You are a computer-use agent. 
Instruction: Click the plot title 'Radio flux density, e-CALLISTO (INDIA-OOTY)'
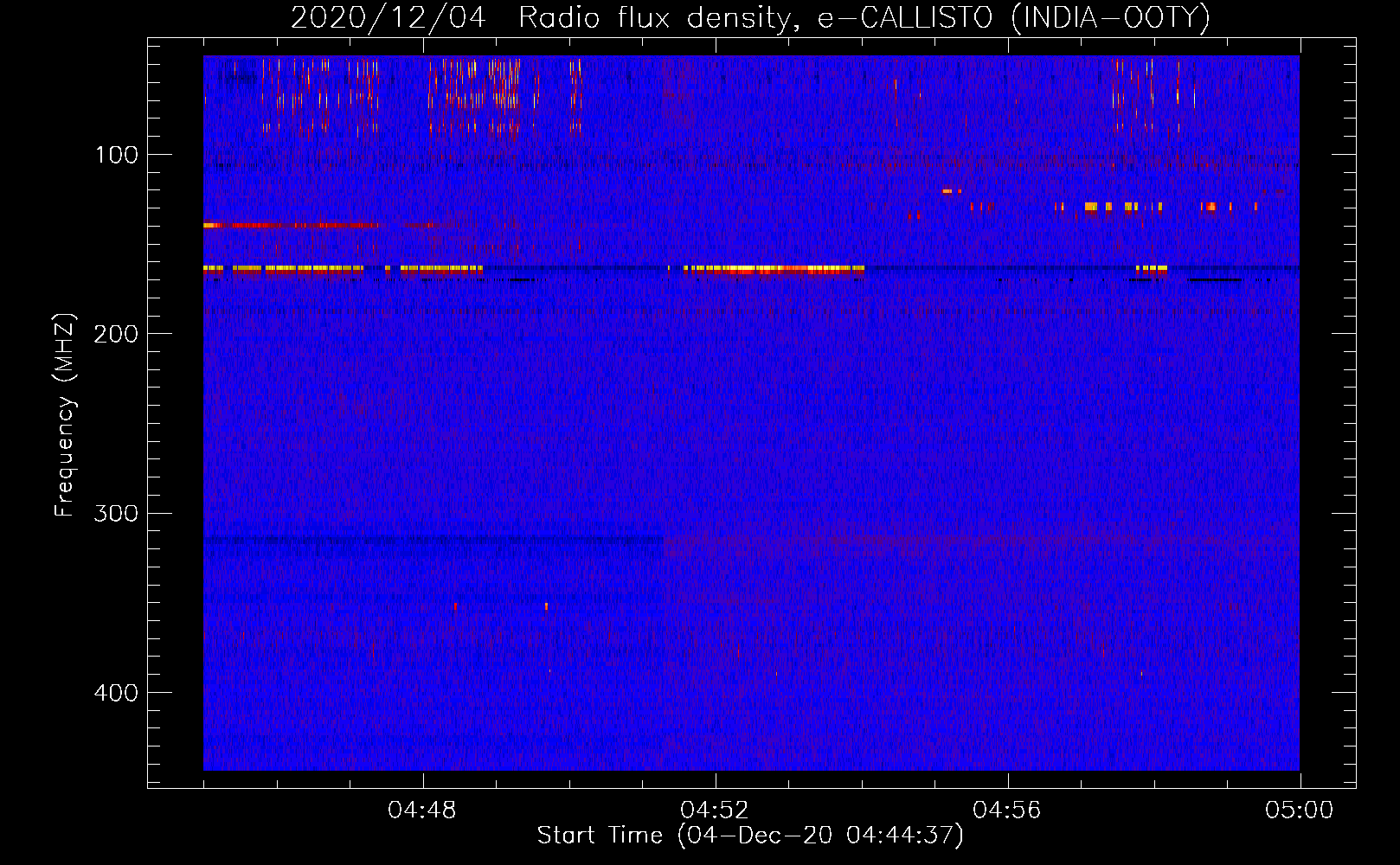864,17
